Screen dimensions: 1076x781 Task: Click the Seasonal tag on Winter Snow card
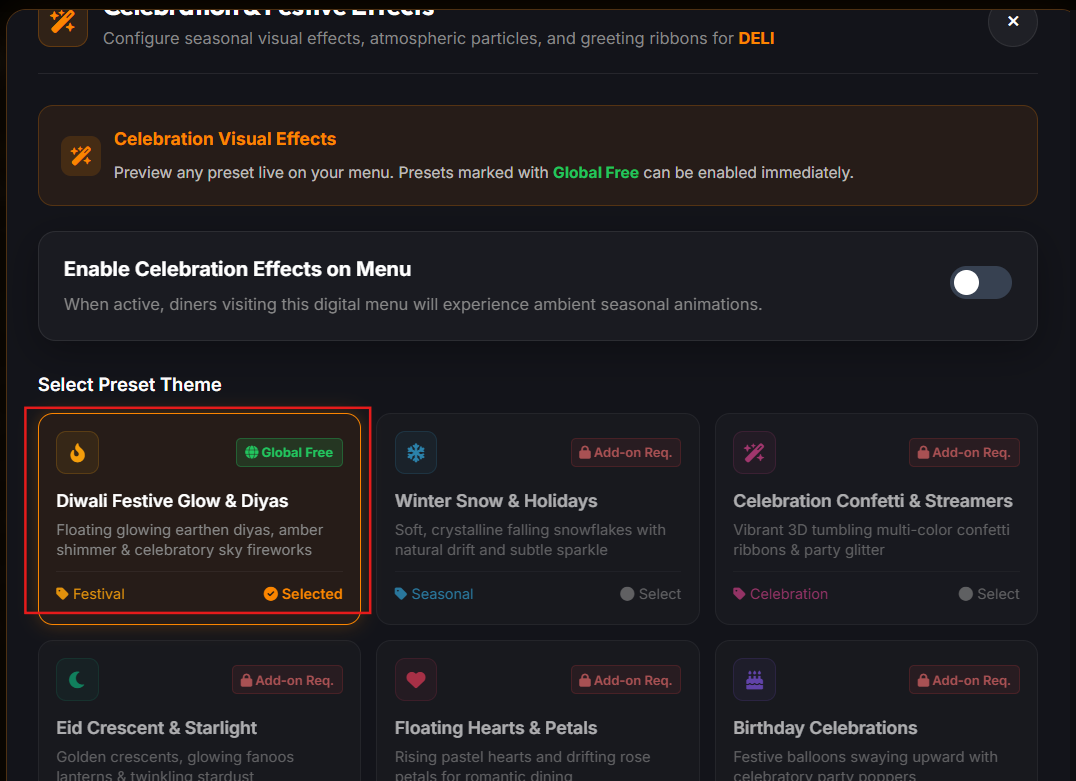pyautogui.click(x=434, y=594)
